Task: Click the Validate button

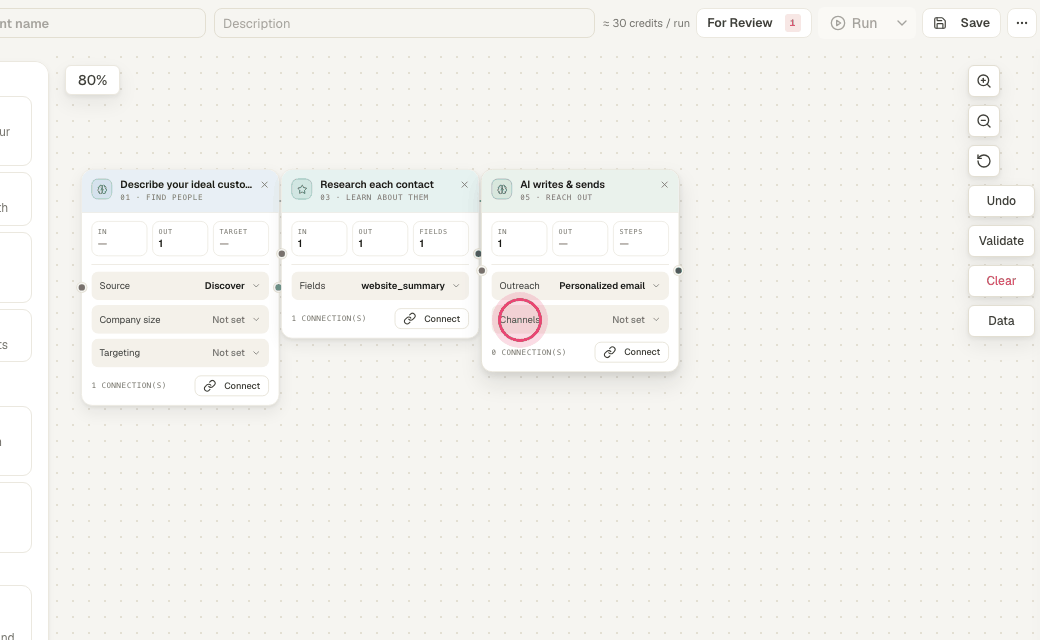Action: (x=1001, y=241)
